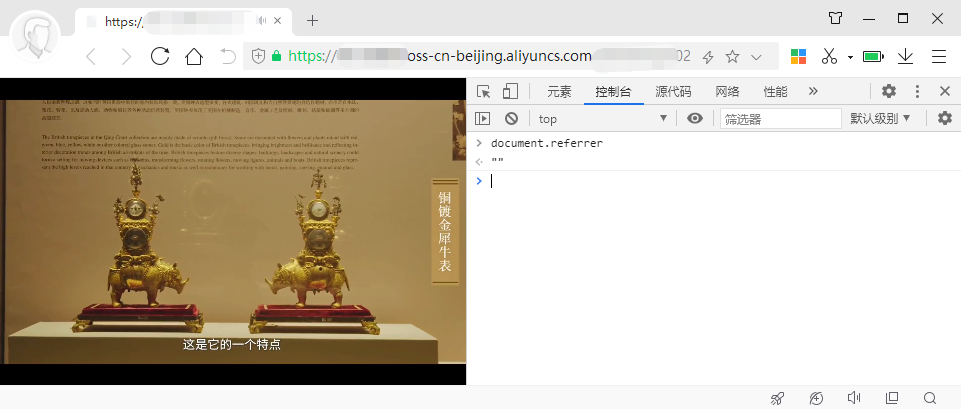The width and height of the screenshot is (961, 409).
Task: Click the lightning speed mode icon
Action: pos(708,57)
